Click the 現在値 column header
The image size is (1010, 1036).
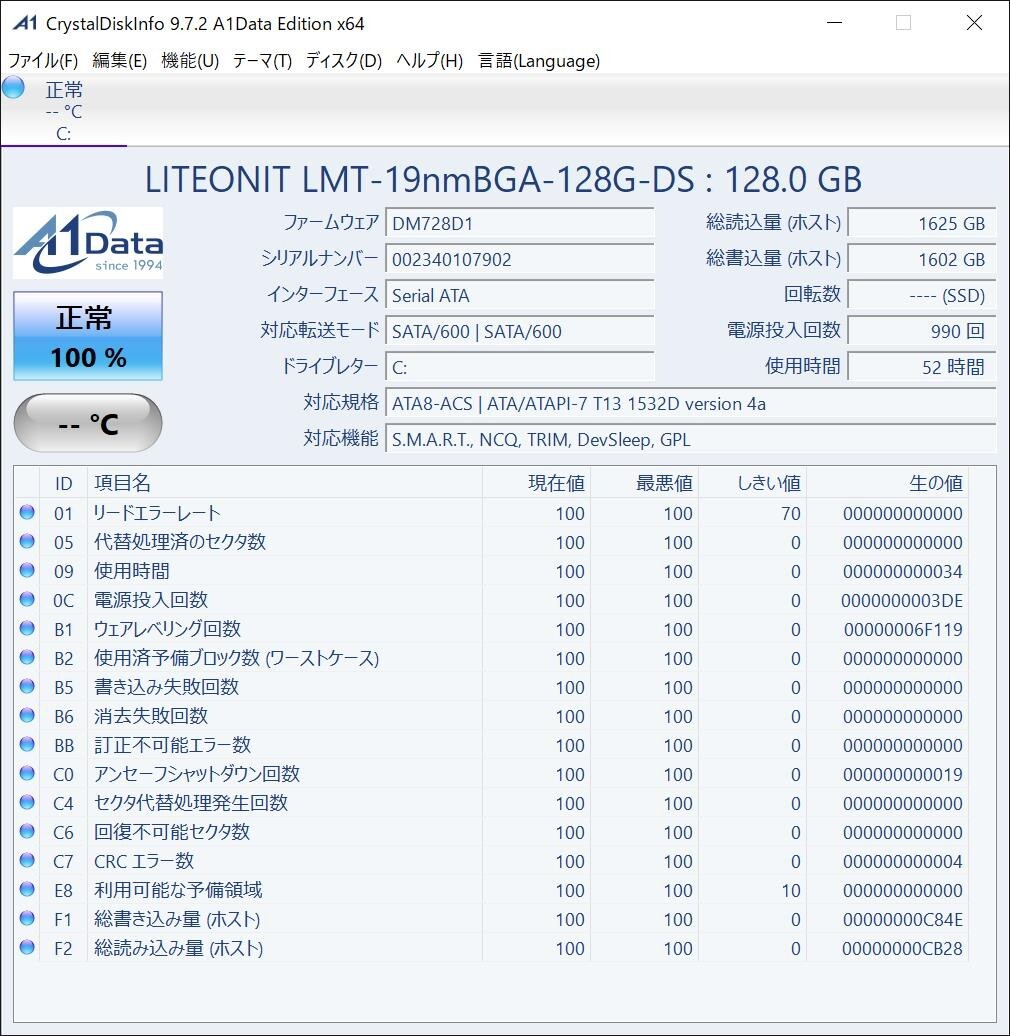(x=536, y=483)
